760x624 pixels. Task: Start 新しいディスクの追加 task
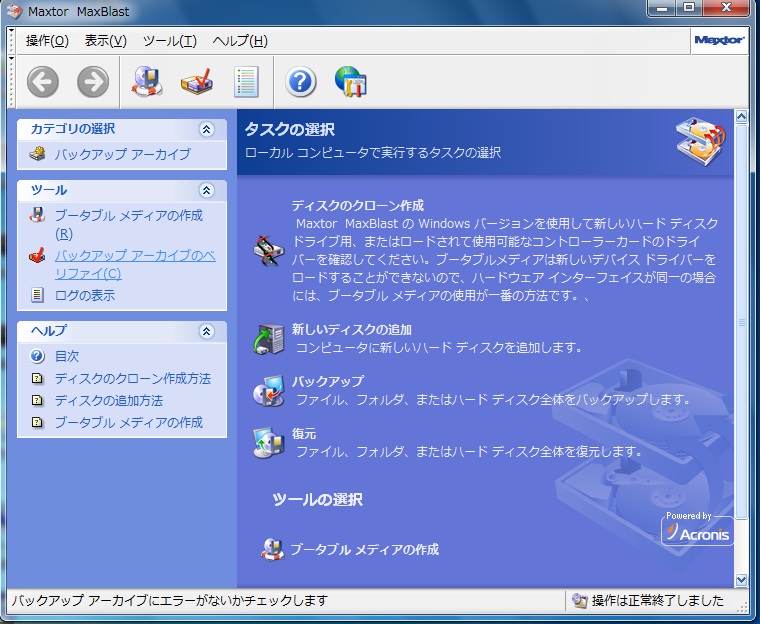(352, 330)
